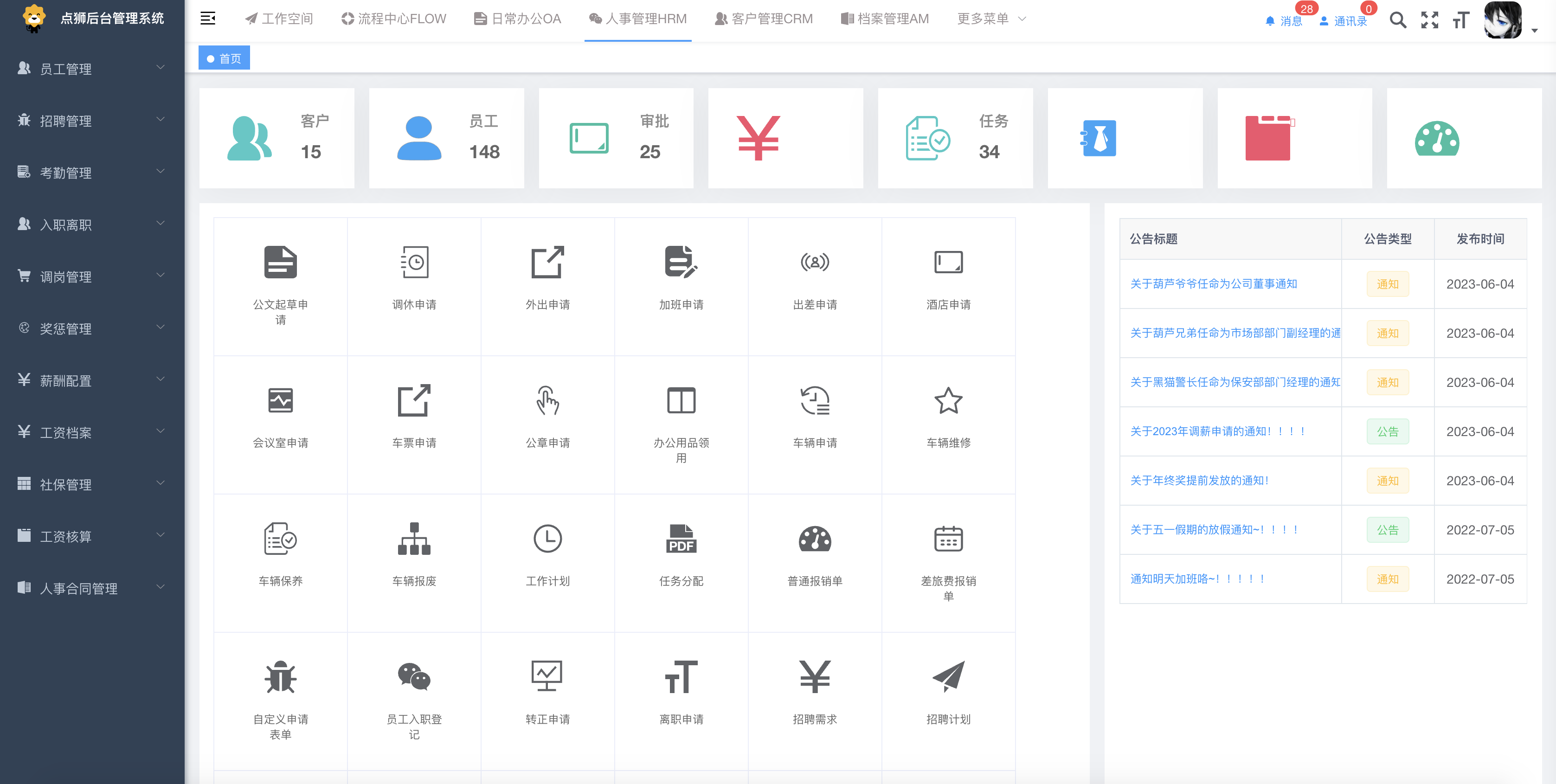Open the 自定义申请表单 bug icon
This screenshot has width=1556, height=784.
[x=280, y=677]
